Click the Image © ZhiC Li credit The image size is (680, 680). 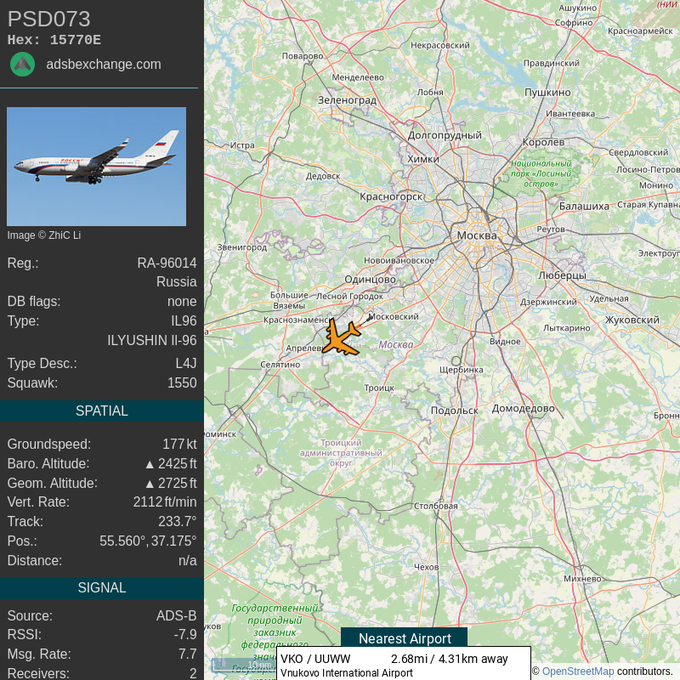click(x=44, y=235)
